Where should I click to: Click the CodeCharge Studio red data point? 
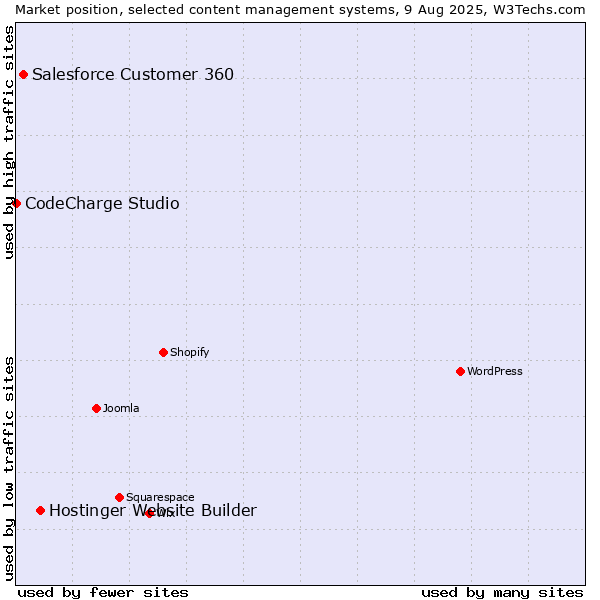pyautogui.click(x=16, y=204)
